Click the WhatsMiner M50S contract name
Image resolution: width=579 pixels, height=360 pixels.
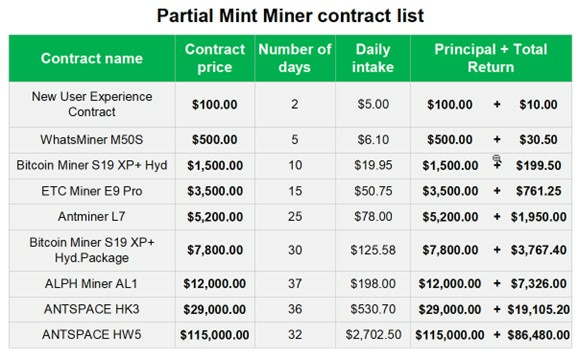click(x=92, y=140)
